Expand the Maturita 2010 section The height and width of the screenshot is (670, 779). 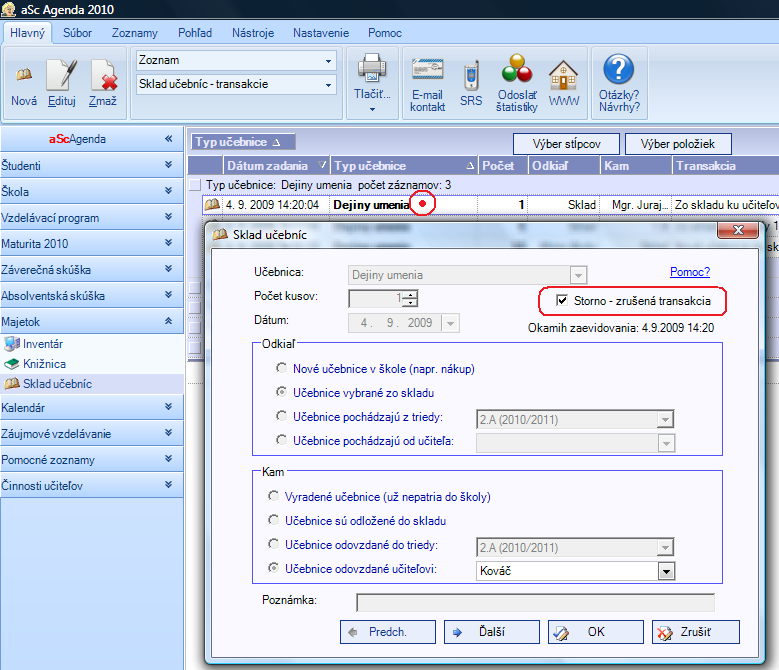click(x=168, y=243)
